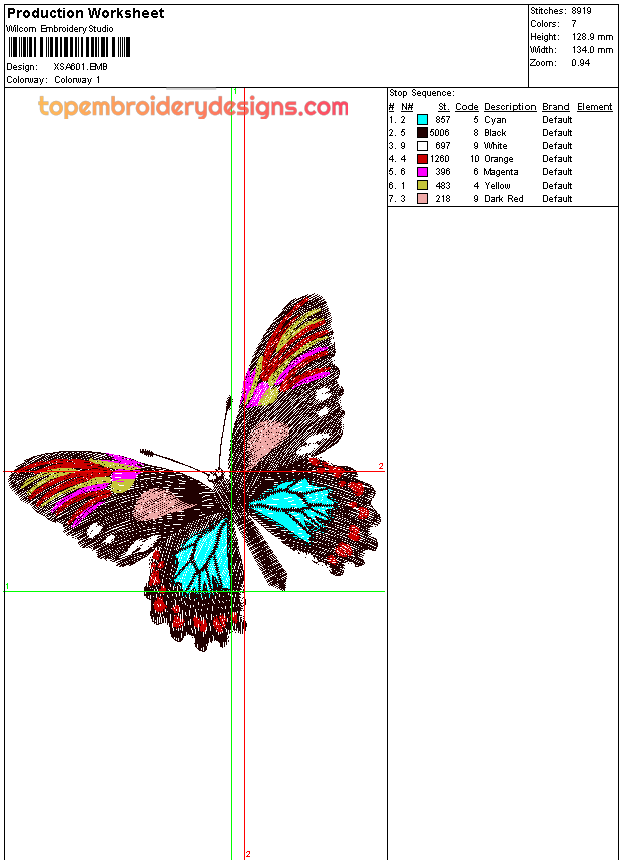This screenshot has height=860, width=620.
Task: Click stitch count 396 in Magenta row
Action: [x=443, y=172]
